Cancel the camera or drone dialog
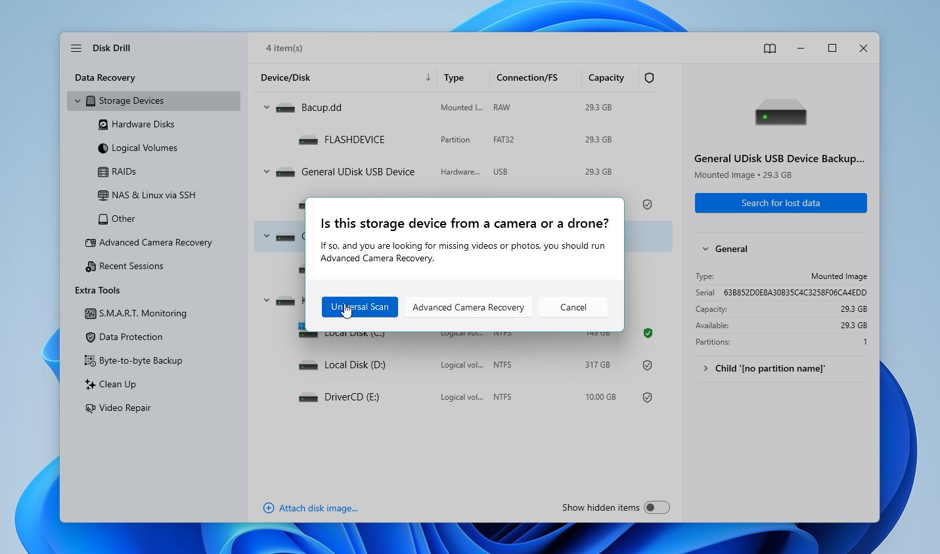Viewport: 940px width, 554px height. tap(573, 307)
